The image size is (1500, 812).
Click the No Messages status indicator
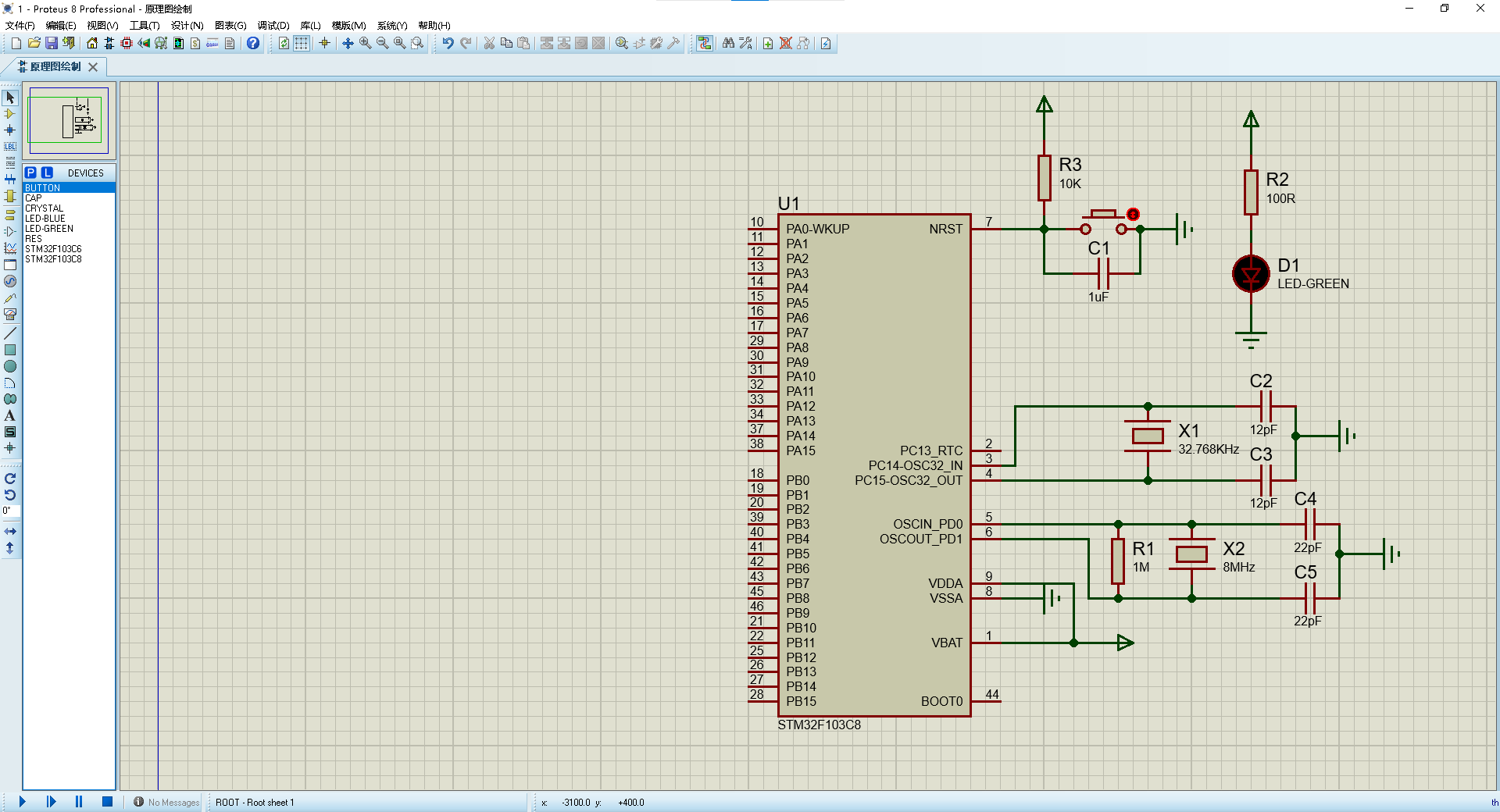point(166,803)
